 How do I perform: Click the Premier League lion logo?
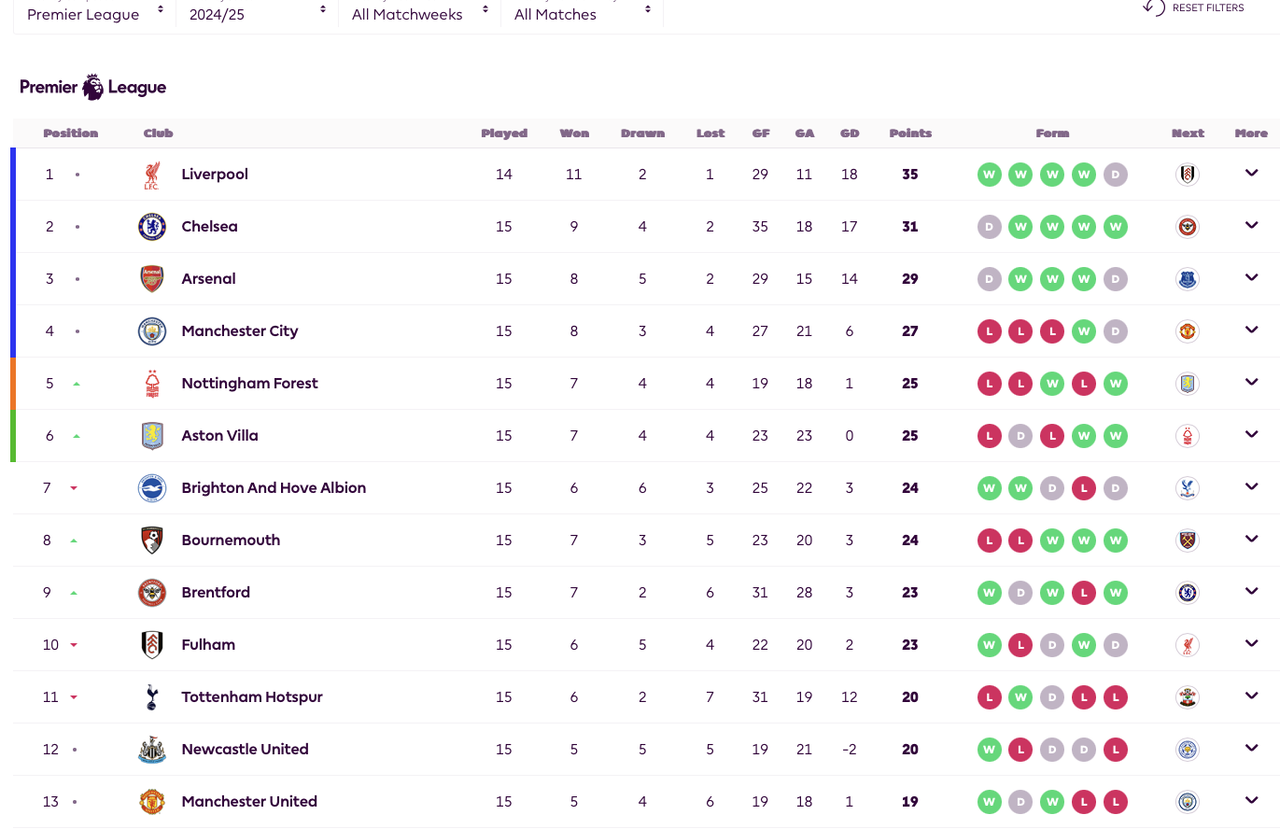click(93, 87)
